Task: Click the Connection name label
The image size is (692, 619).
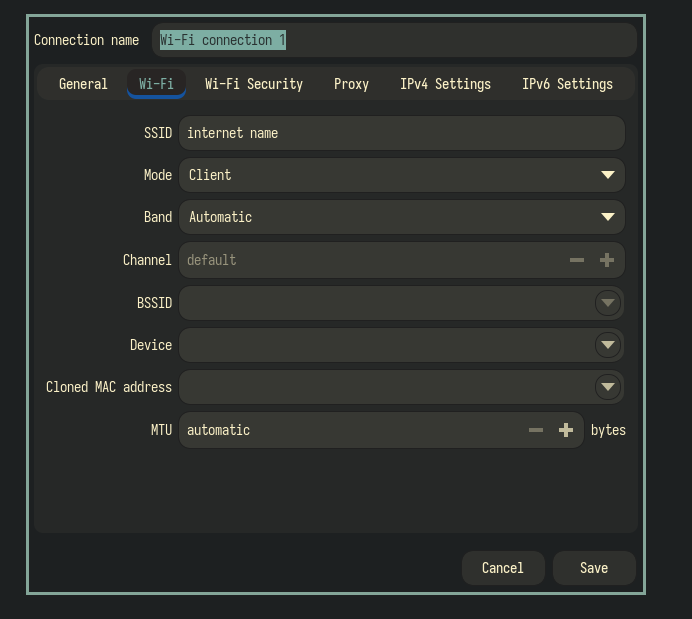Action: 86,40
